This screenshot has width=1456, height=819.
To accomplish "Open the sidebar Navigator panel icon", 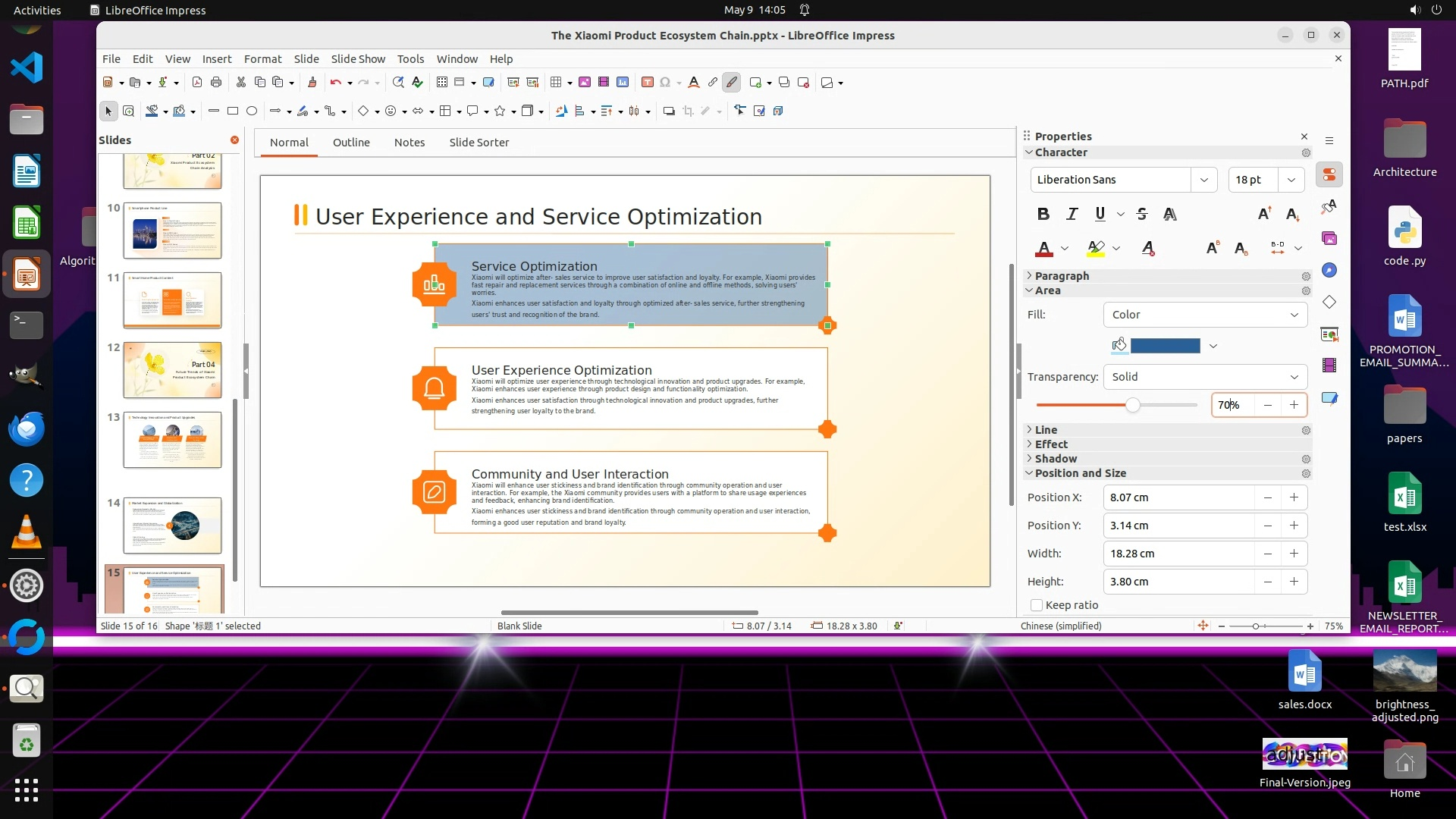I will [x=1329, y=271].
